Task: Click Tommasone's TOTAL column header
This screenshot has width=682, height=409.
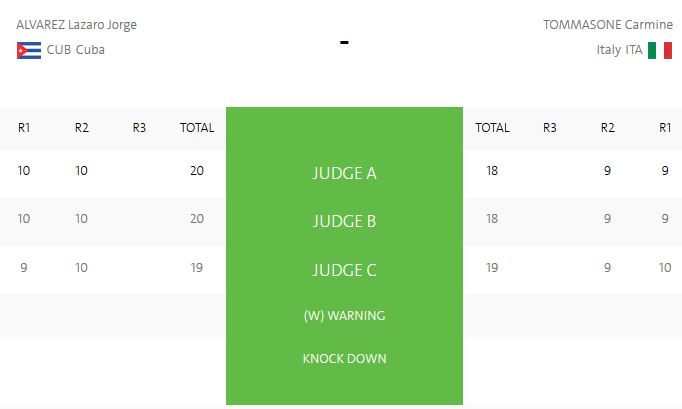Action: coord(492,128)
